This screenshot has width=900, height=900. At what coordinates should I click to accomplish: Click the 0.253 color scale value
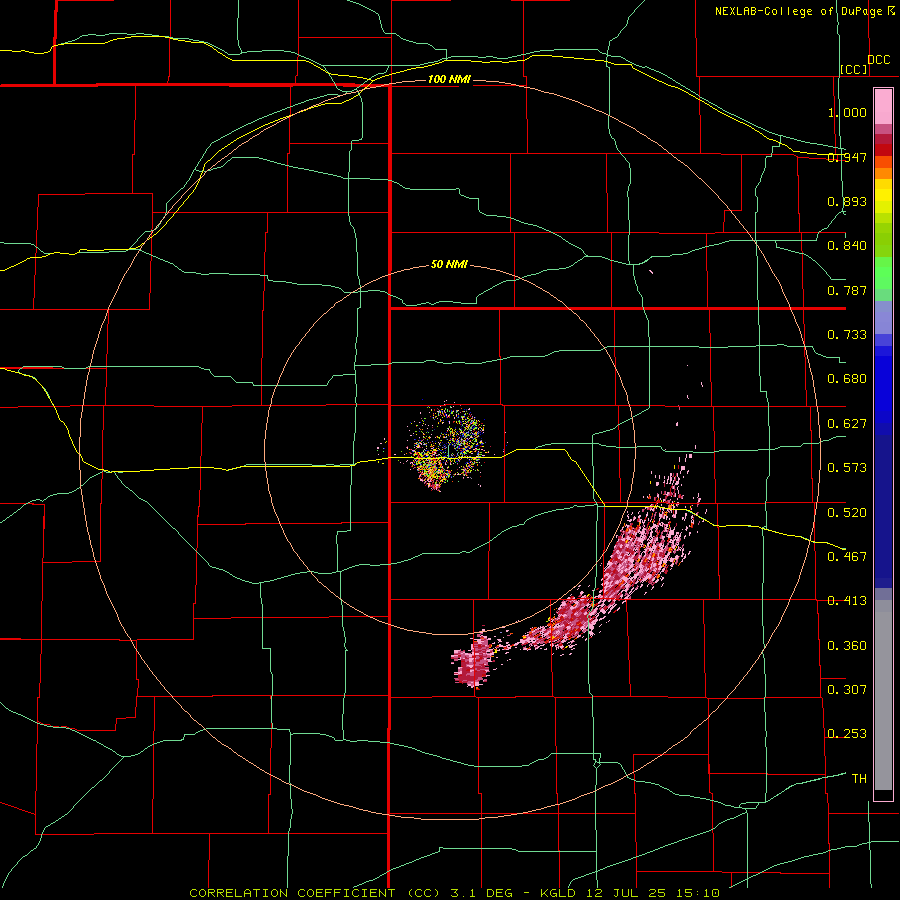pos(847,734)
